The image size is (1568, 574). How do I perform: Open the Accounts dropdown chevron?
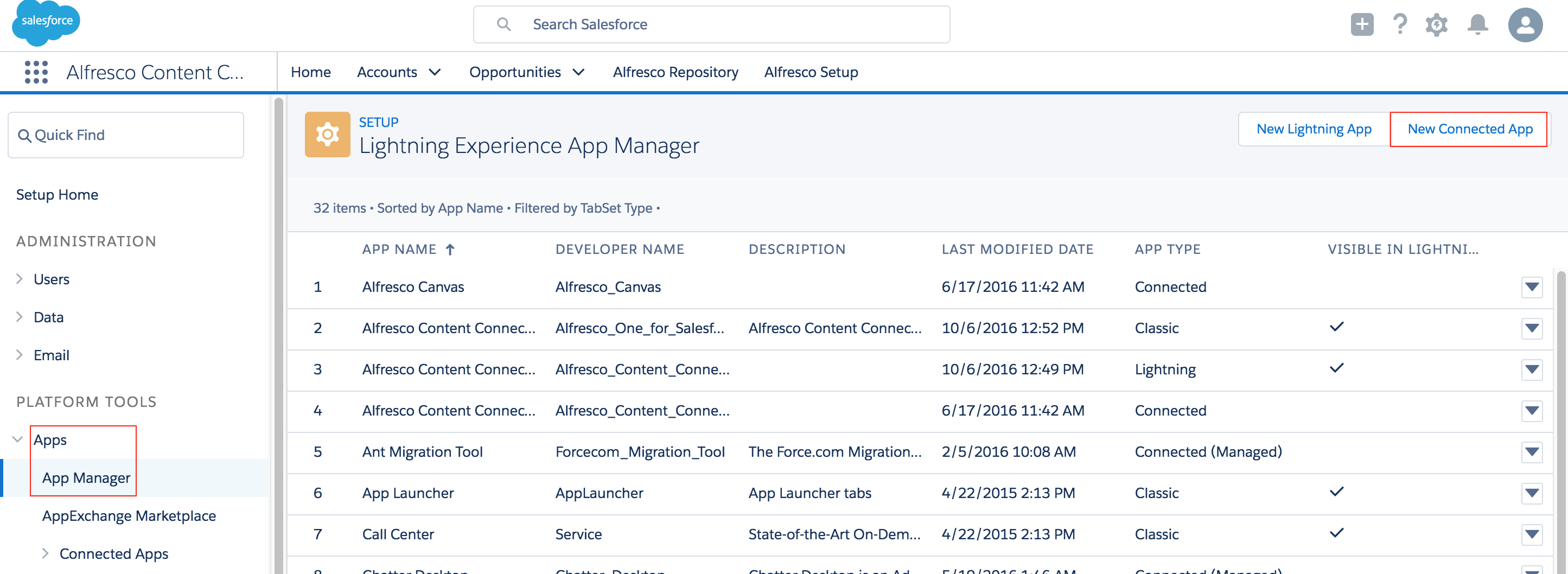click(x=435, y=73)
